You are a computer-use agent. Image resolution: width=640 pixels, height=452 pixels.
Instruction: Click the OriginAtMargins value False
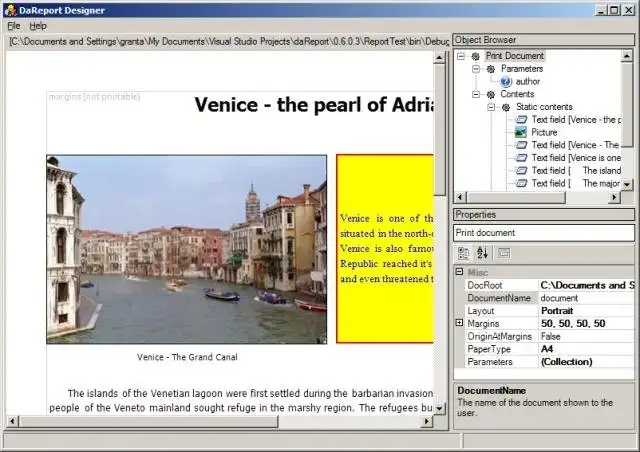tap(587, 336)
